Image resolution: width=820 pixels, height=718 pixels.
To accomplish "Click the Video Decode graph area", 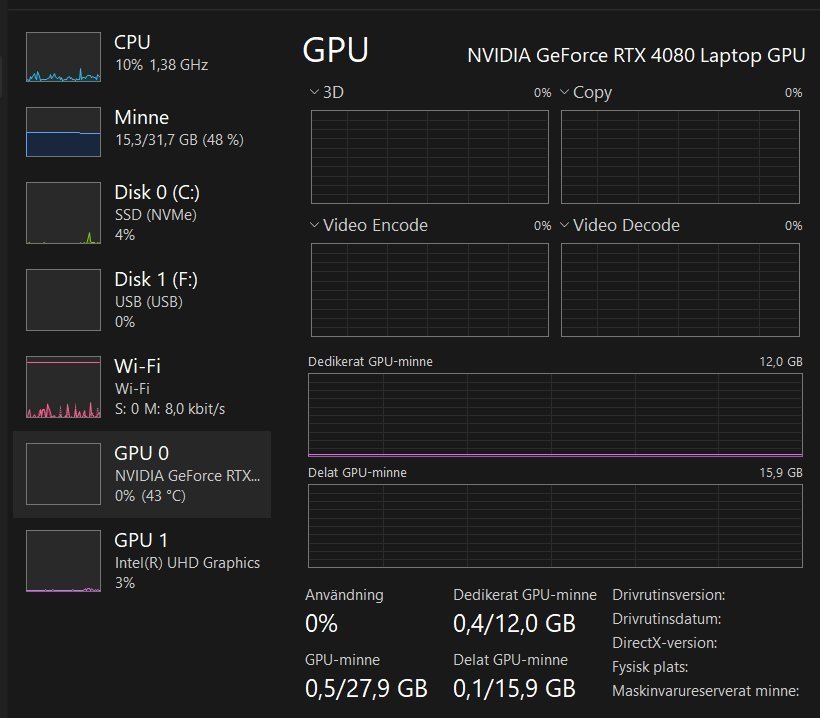I will pos(681,289).
